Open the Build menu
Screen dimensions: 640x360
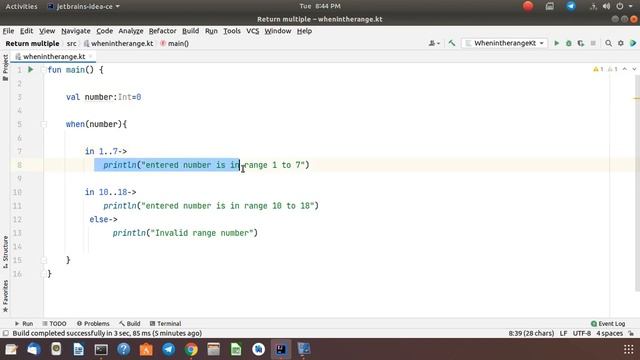(x=190, y=31)
